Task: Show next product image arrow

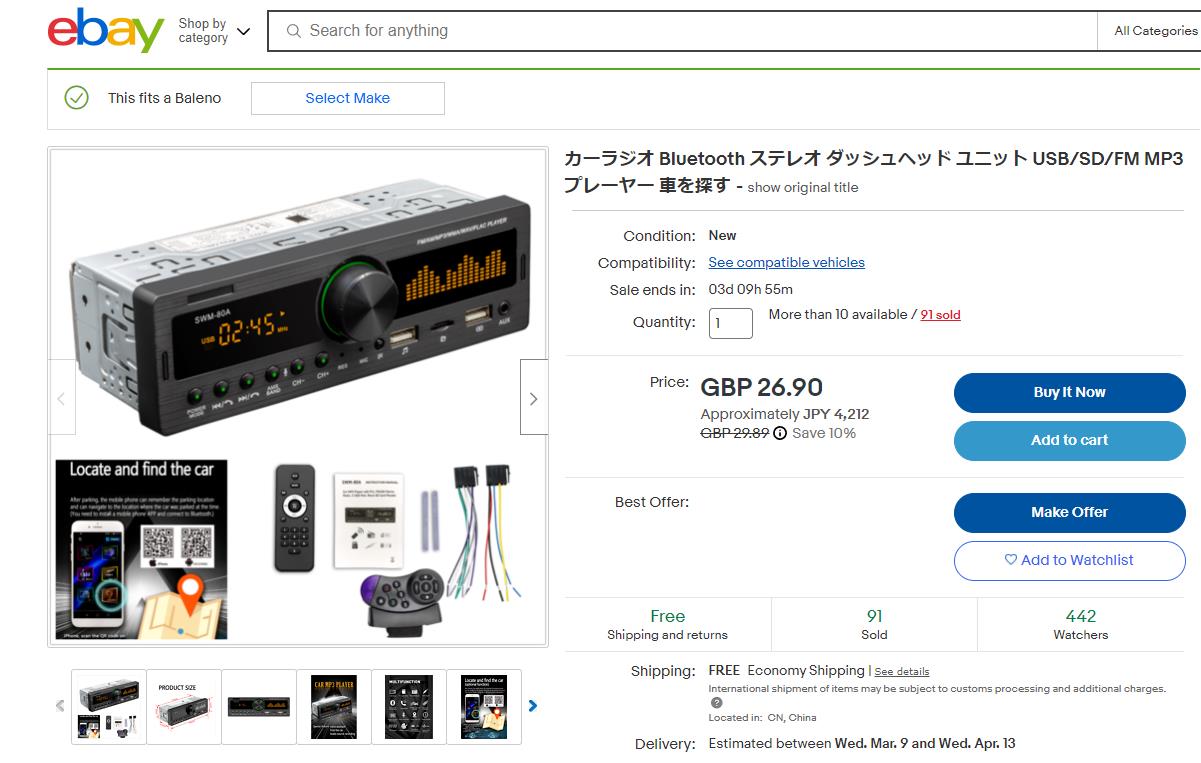Action: point(533,398)
